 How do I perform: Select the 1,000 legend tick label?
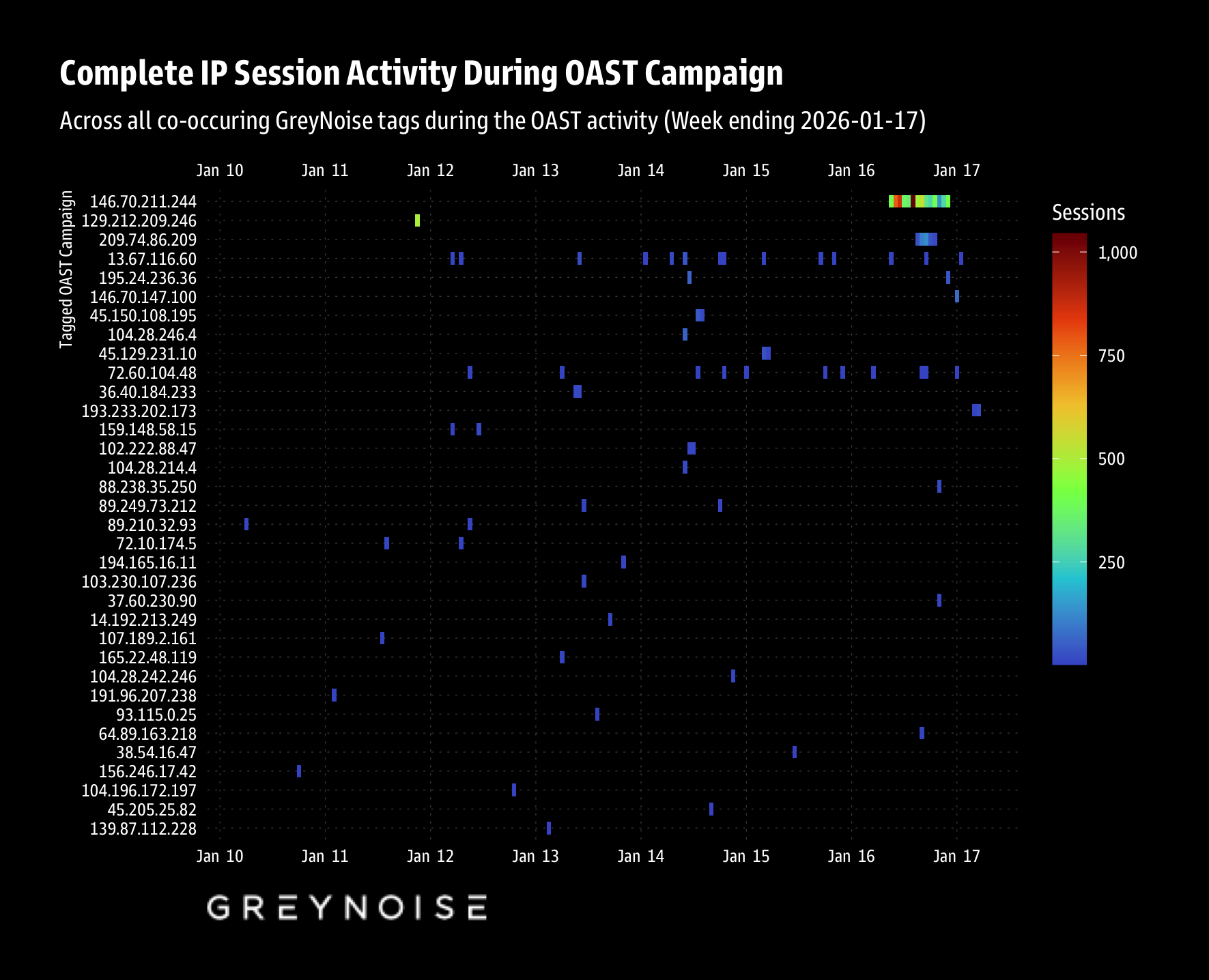pyautogui.click(x=1117, y=253)
